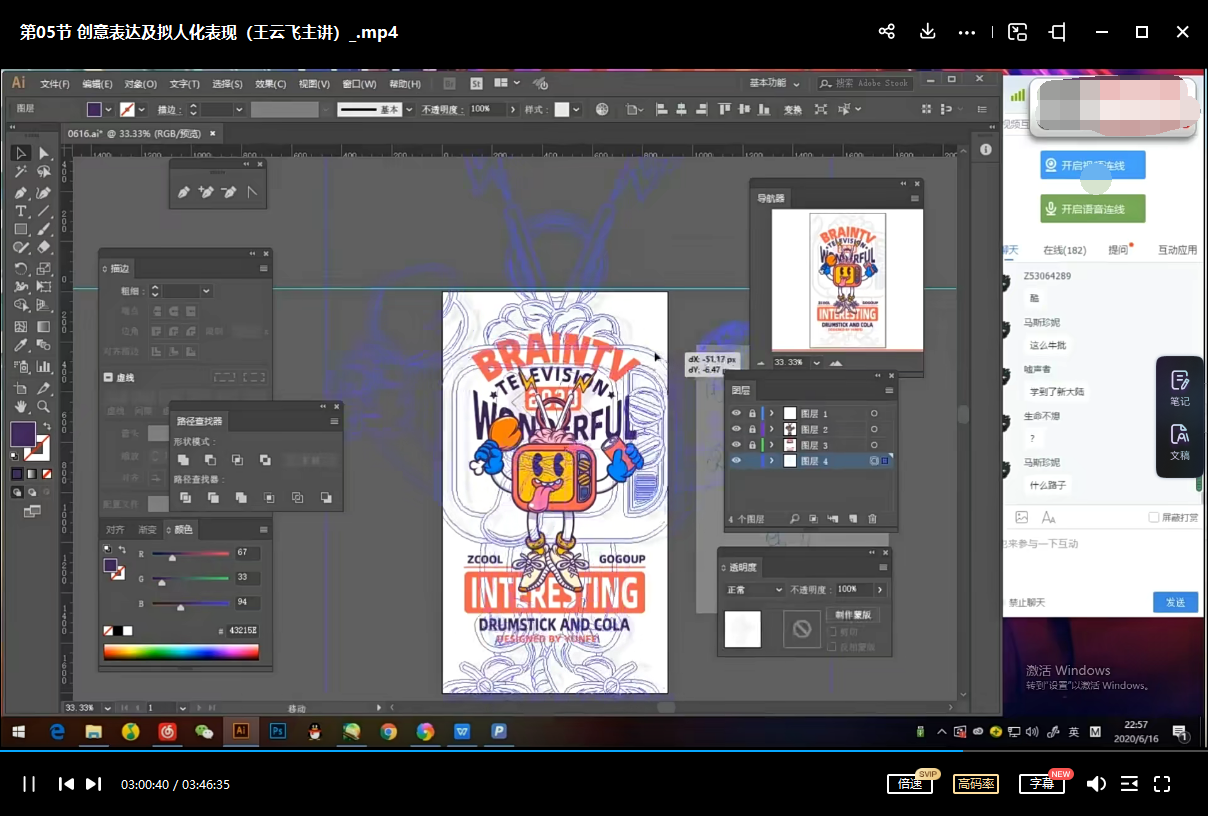The height and width of the screenshot is (816, 1208).
Task: Toggle visibility eye of 图层 3
Action: click(736, 445)
